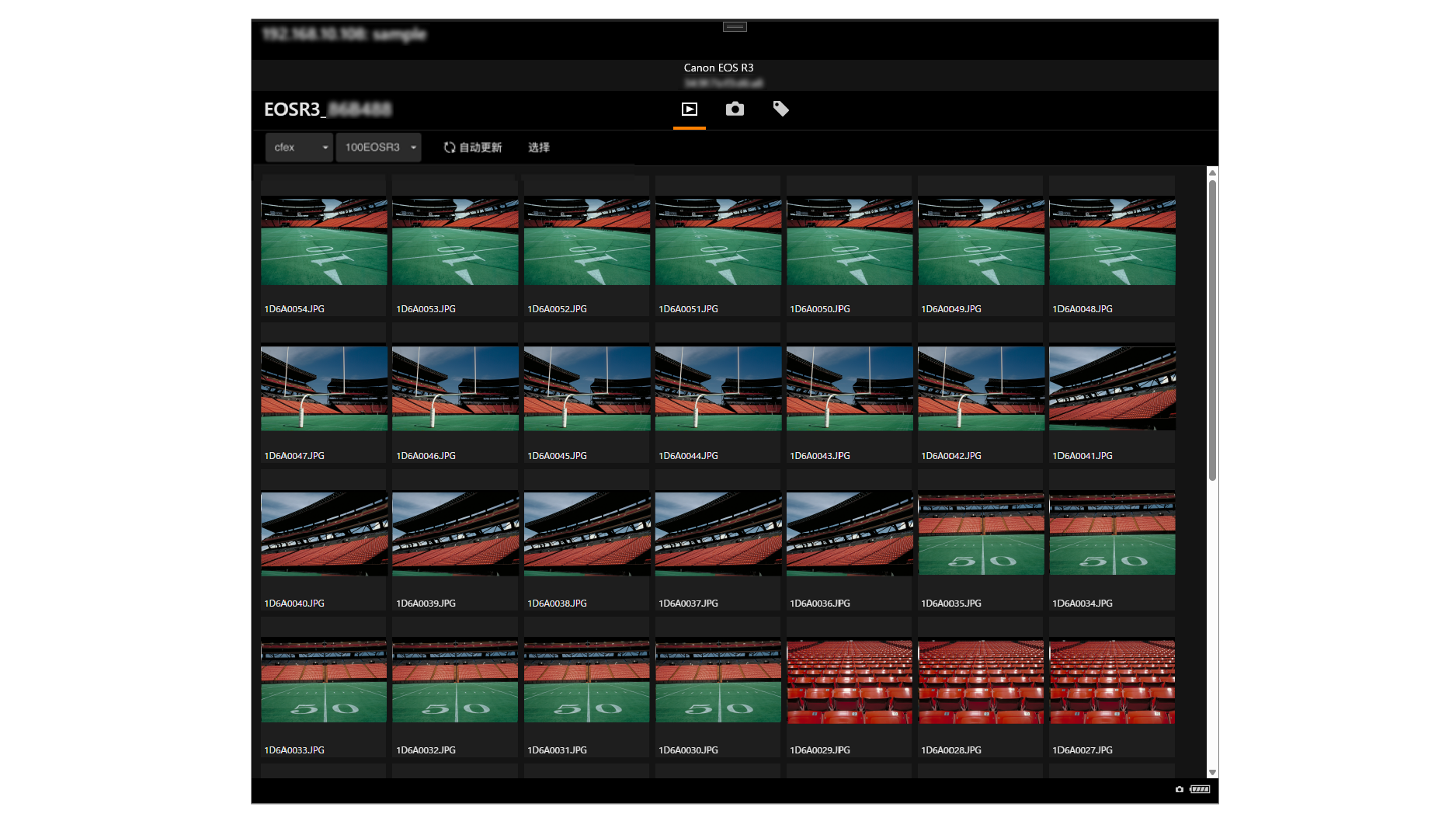
Task: Click the 选择 select button
Action: coord(539,148)
